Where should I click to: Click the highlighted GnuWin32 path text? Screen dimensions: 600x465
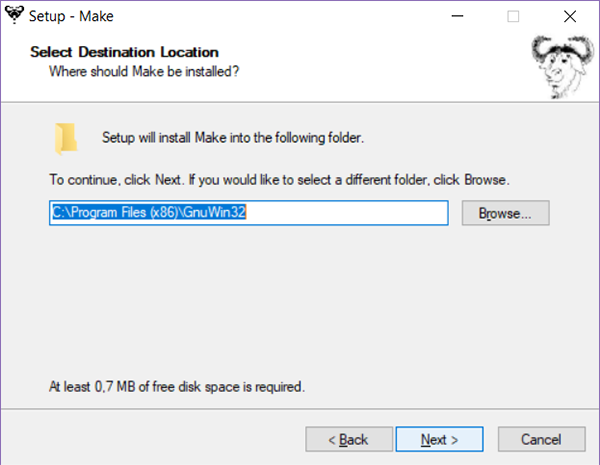pos(155,213)
